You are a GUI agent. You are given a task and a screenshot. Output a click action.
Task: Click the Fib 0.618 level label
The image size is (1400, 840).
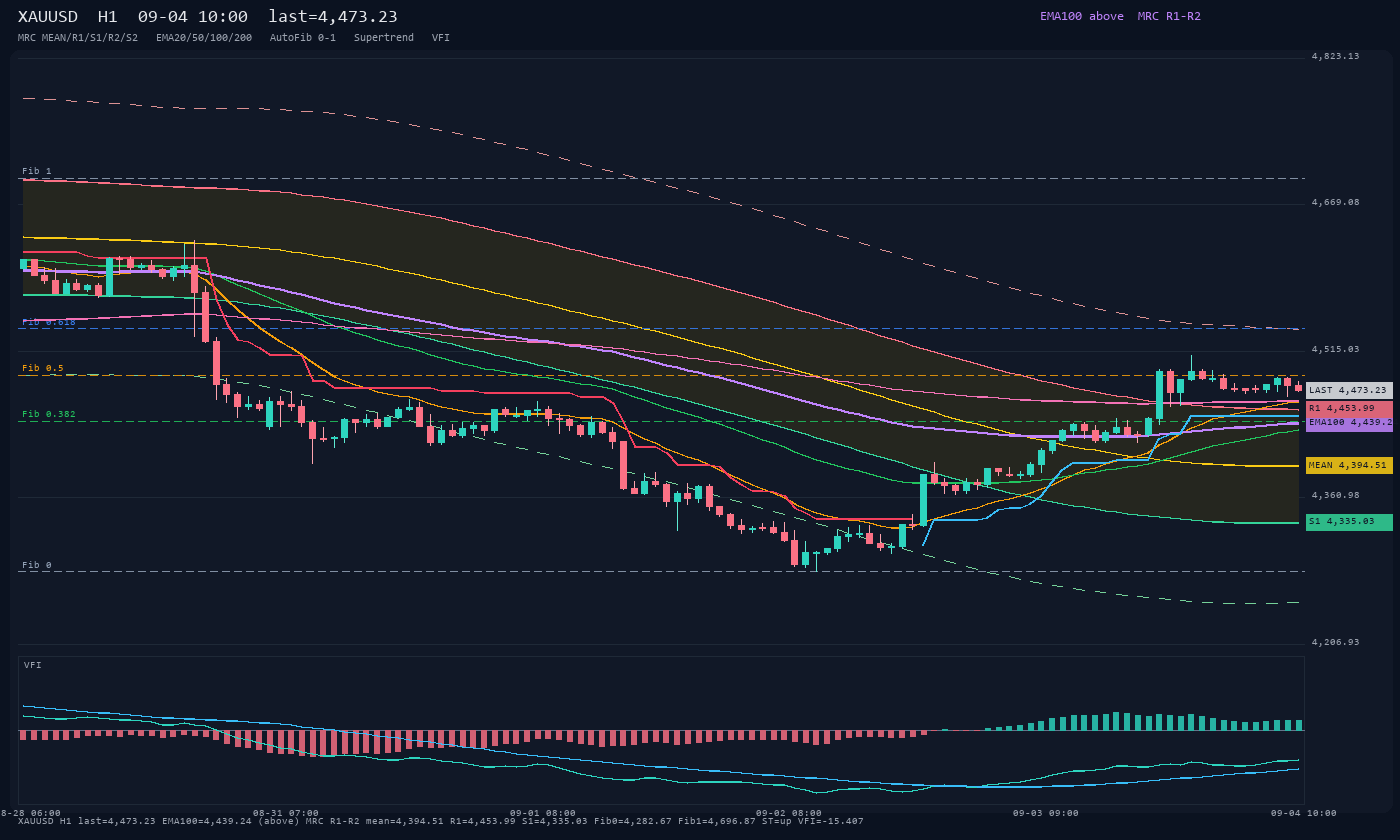click(x=49, y=322)
